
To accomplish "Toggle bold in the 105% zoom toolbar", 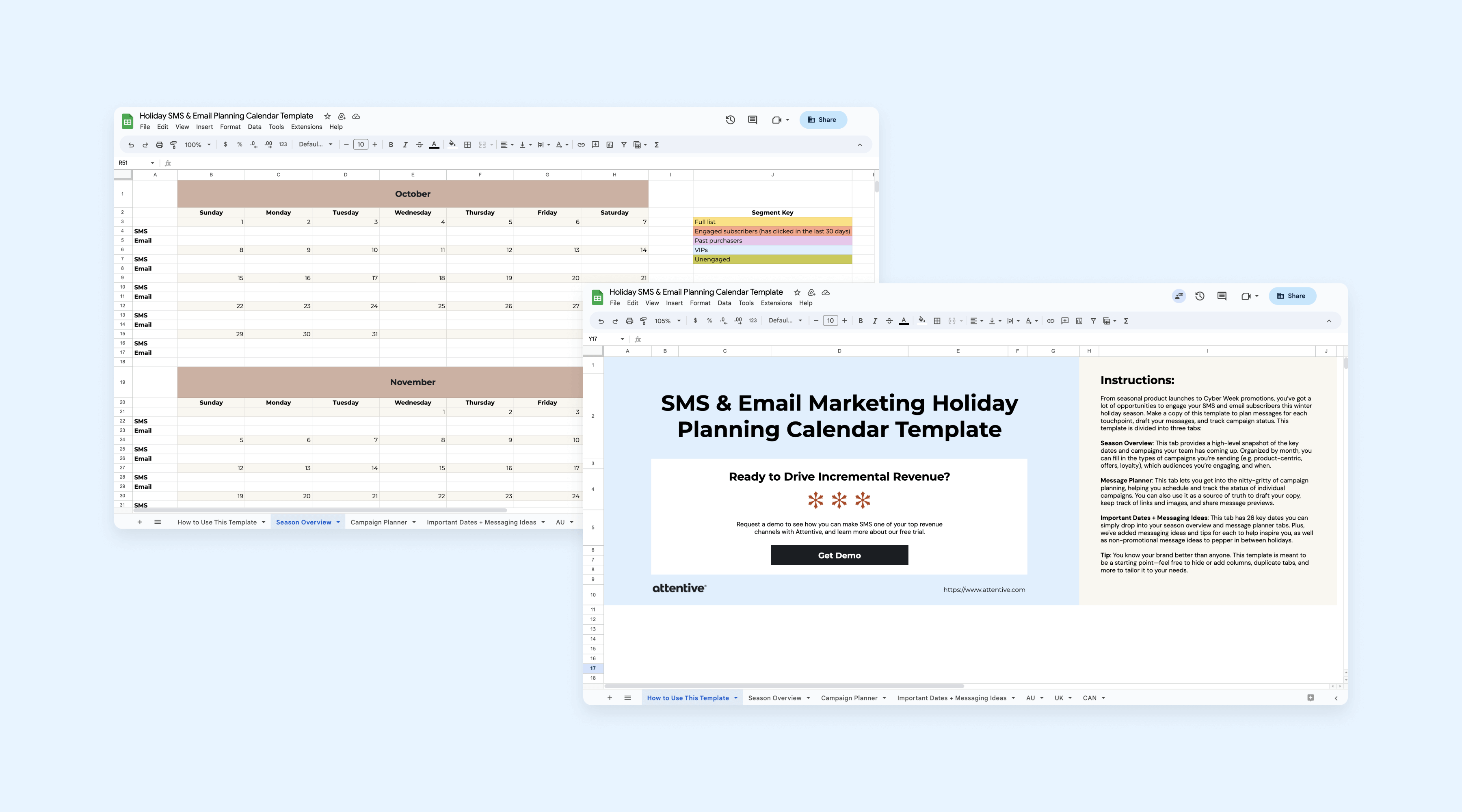I will [861, 321].
